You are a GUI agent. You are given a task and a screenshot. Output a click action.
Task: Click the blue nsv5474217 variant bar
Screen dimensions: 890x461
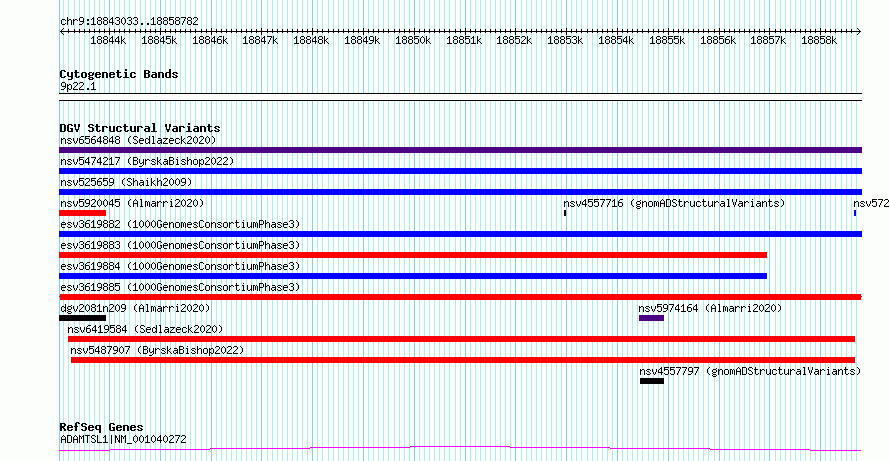(x=460, y=171)
